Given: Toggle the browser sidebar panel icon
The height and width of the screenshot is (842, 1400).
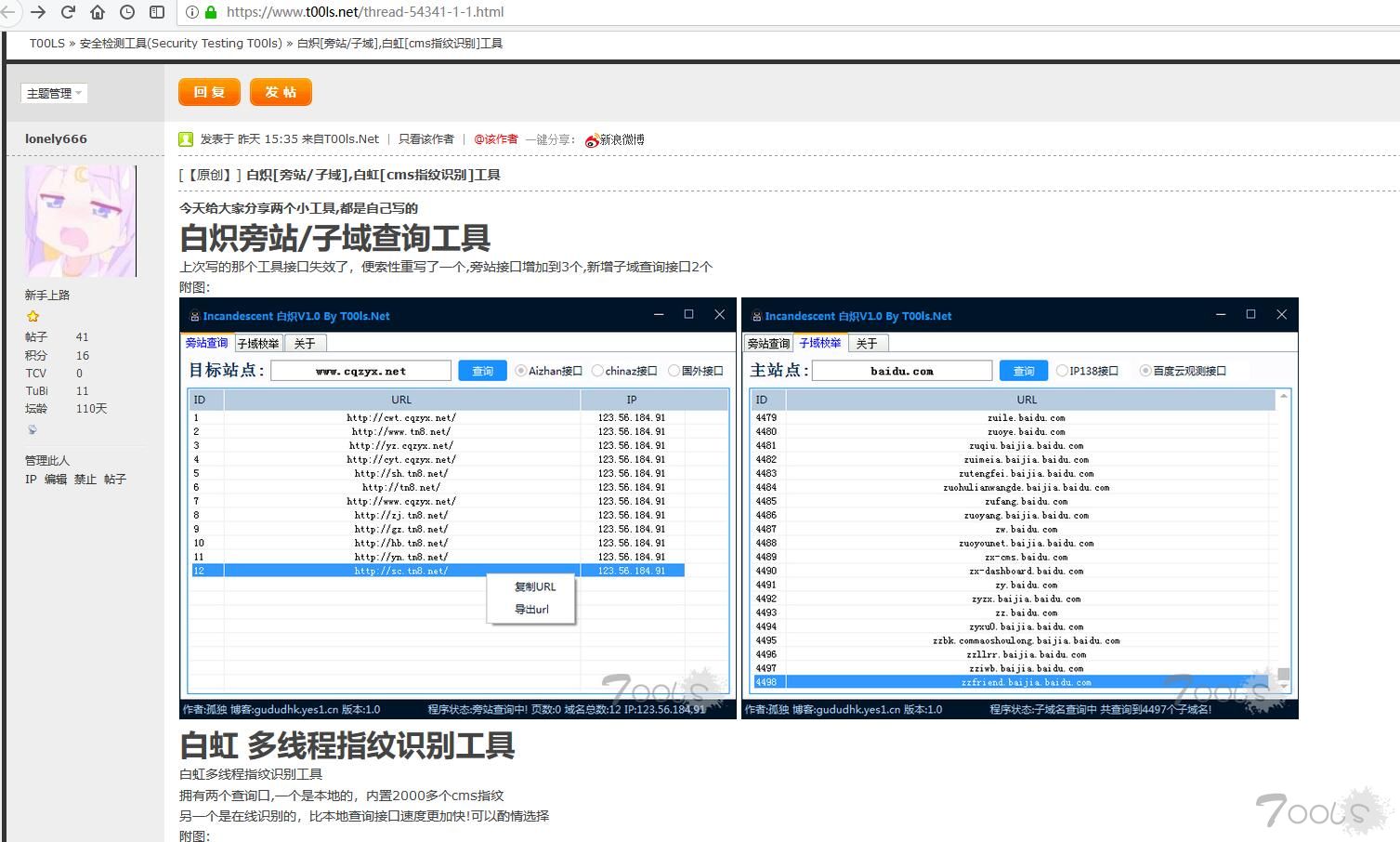Looking at the screenshot, I should pos(157,12).
